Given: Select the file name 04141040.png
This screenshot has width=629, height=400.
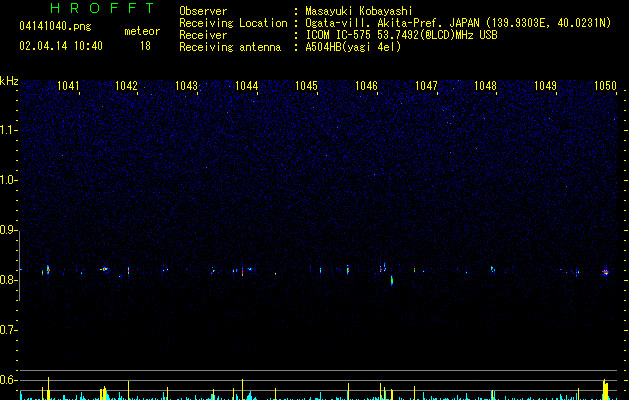Looking at the screenshot, I should 55,27.
